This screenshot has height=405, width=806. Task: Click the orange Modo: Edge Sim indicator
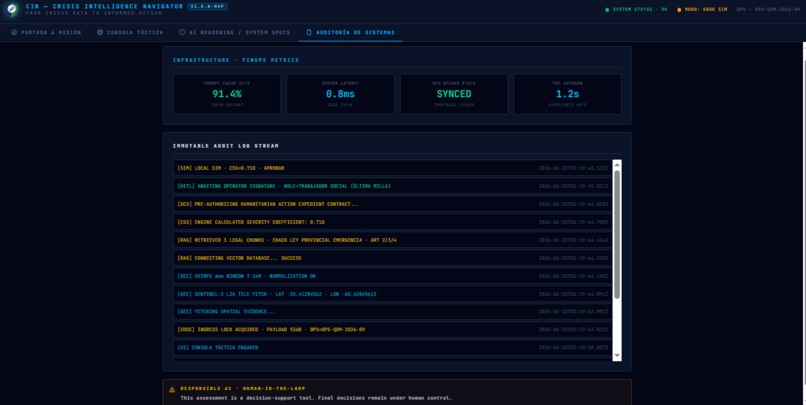point(702,9)
